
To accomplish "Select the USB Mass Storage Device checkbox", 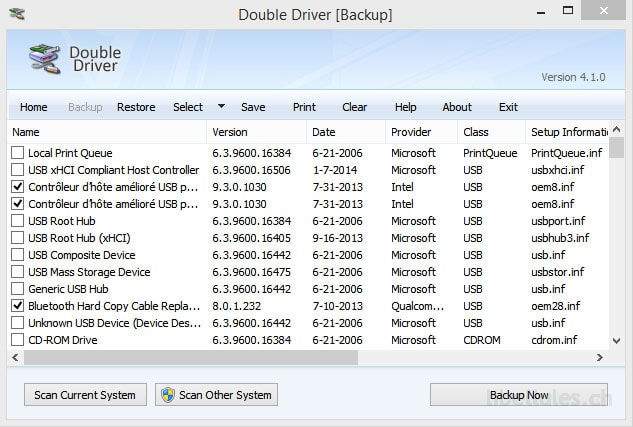I will pos(17,272).
